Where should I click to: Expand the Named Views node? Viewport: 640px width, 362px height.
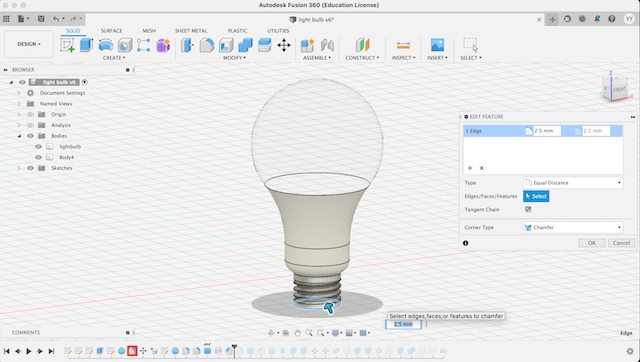click(x=19, y=104)
